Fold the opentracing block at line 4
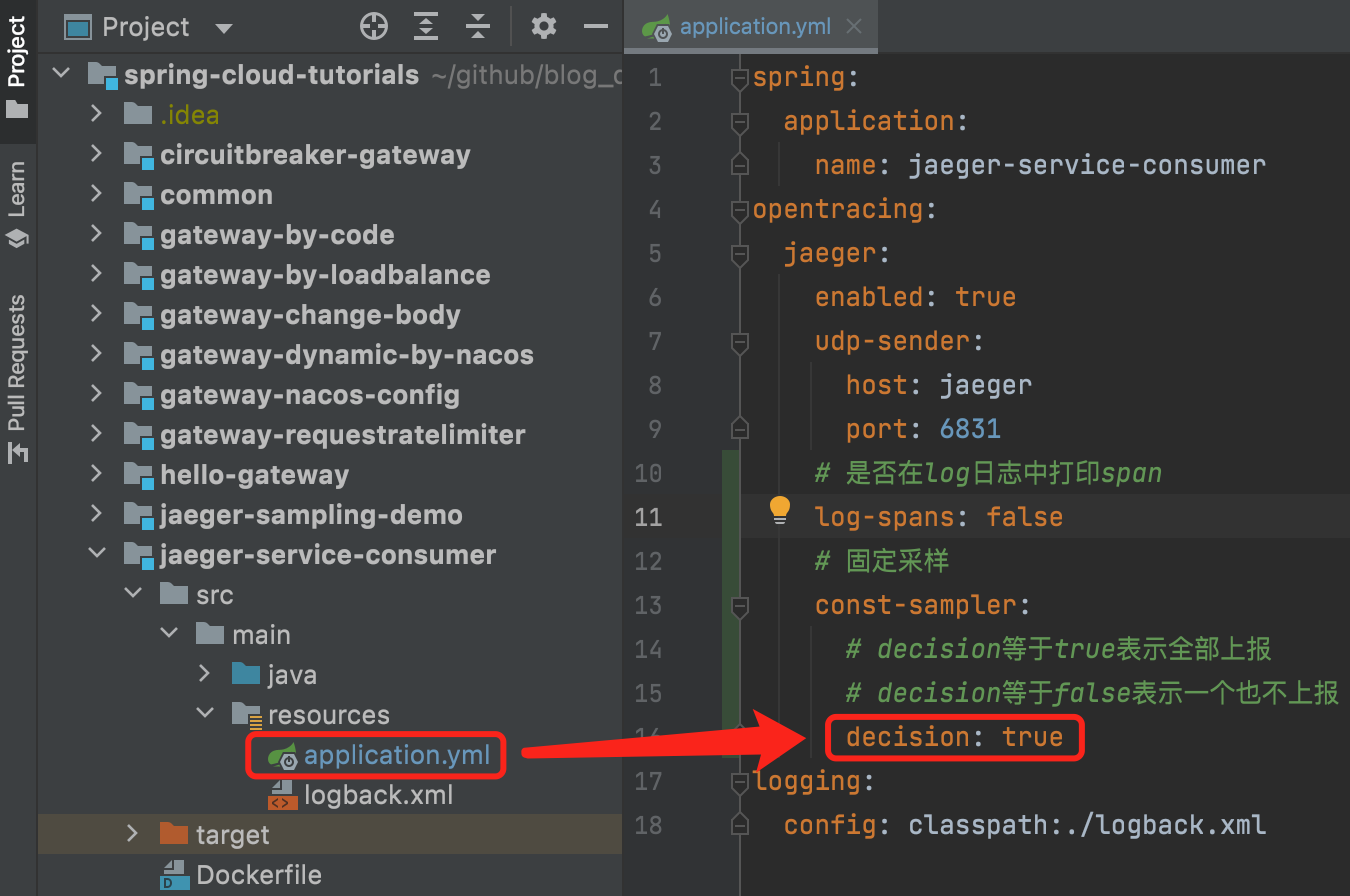 [740, 210]
